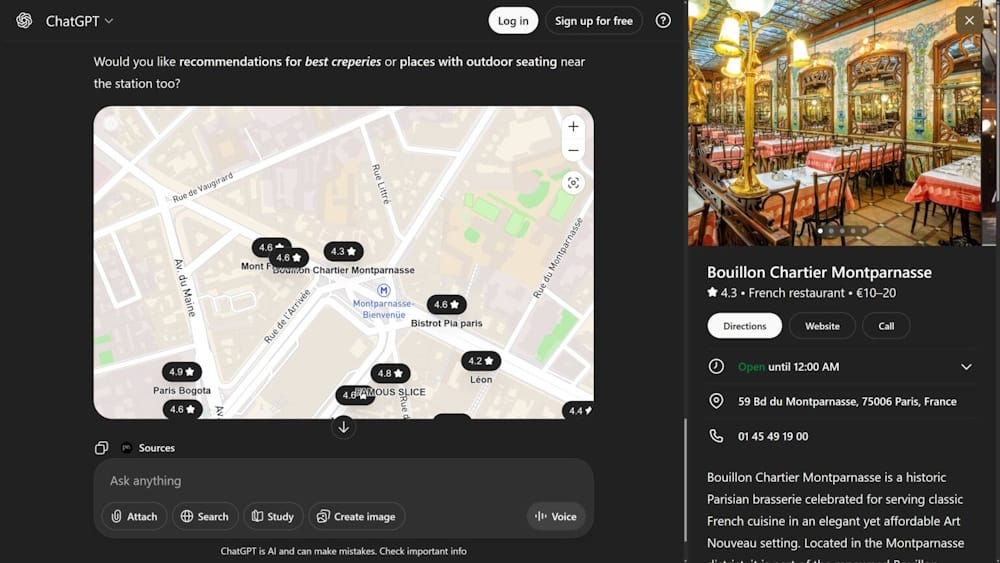Open Directions for Bouillon Chartier

[744, 326]
